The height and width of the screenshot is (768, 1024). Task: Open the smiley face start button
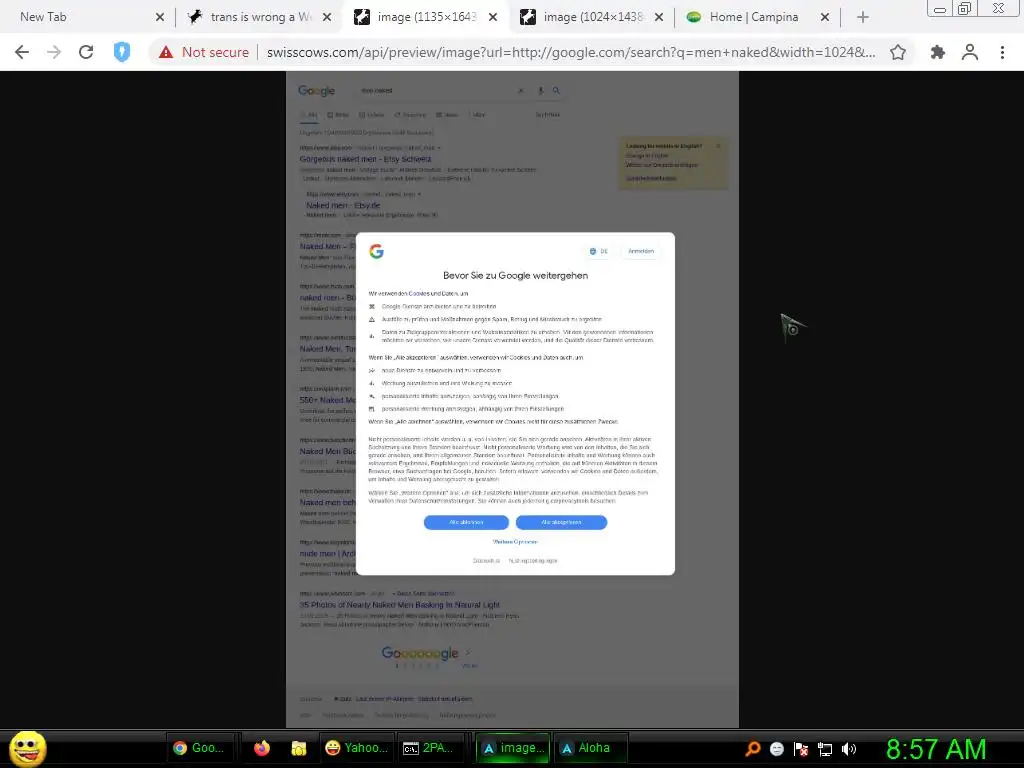point(27,748)
